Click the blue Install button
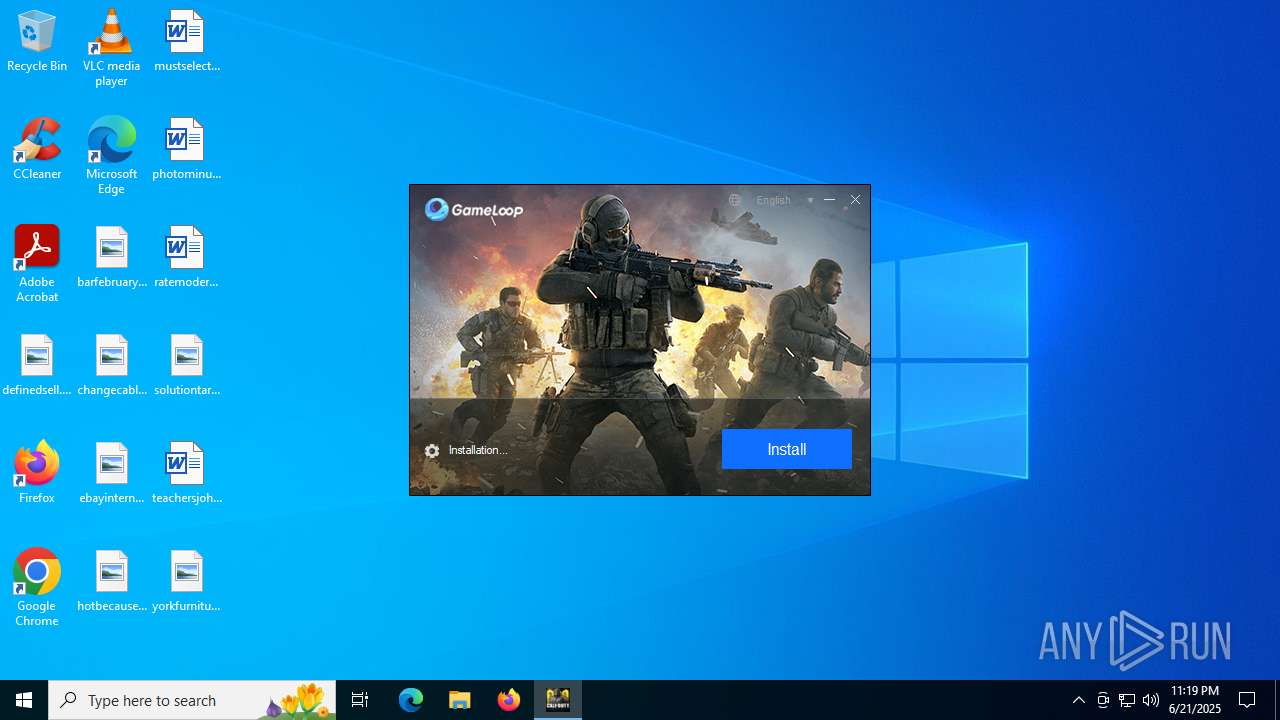This screenshot has width=1280, height=720. tap(786, 449)
